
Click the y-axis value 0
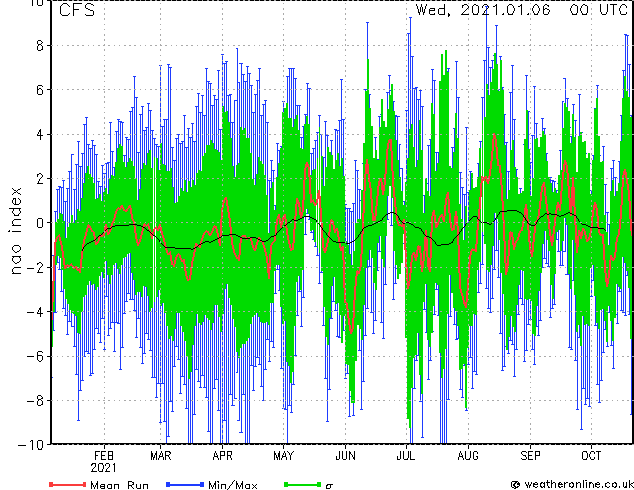coord(40,223)
